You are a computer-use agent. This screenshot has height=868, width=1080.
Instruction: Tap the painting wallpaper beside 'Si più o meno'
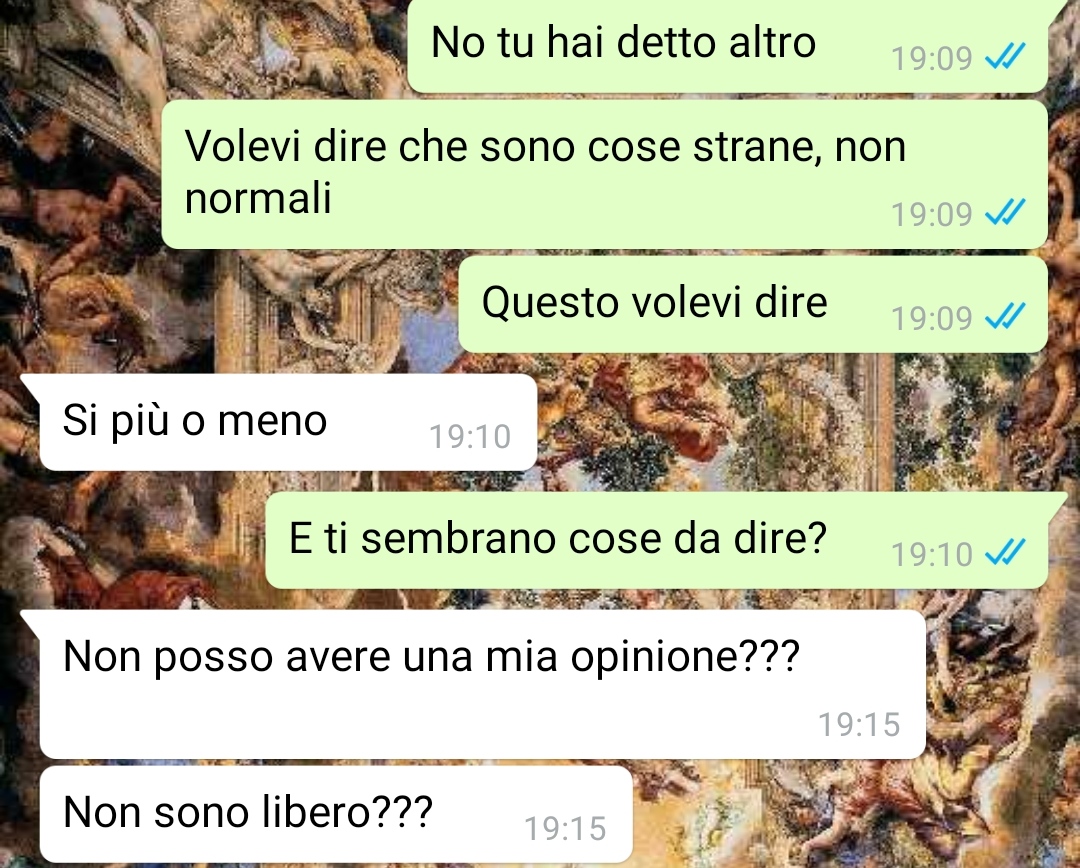tap(792, 424)
